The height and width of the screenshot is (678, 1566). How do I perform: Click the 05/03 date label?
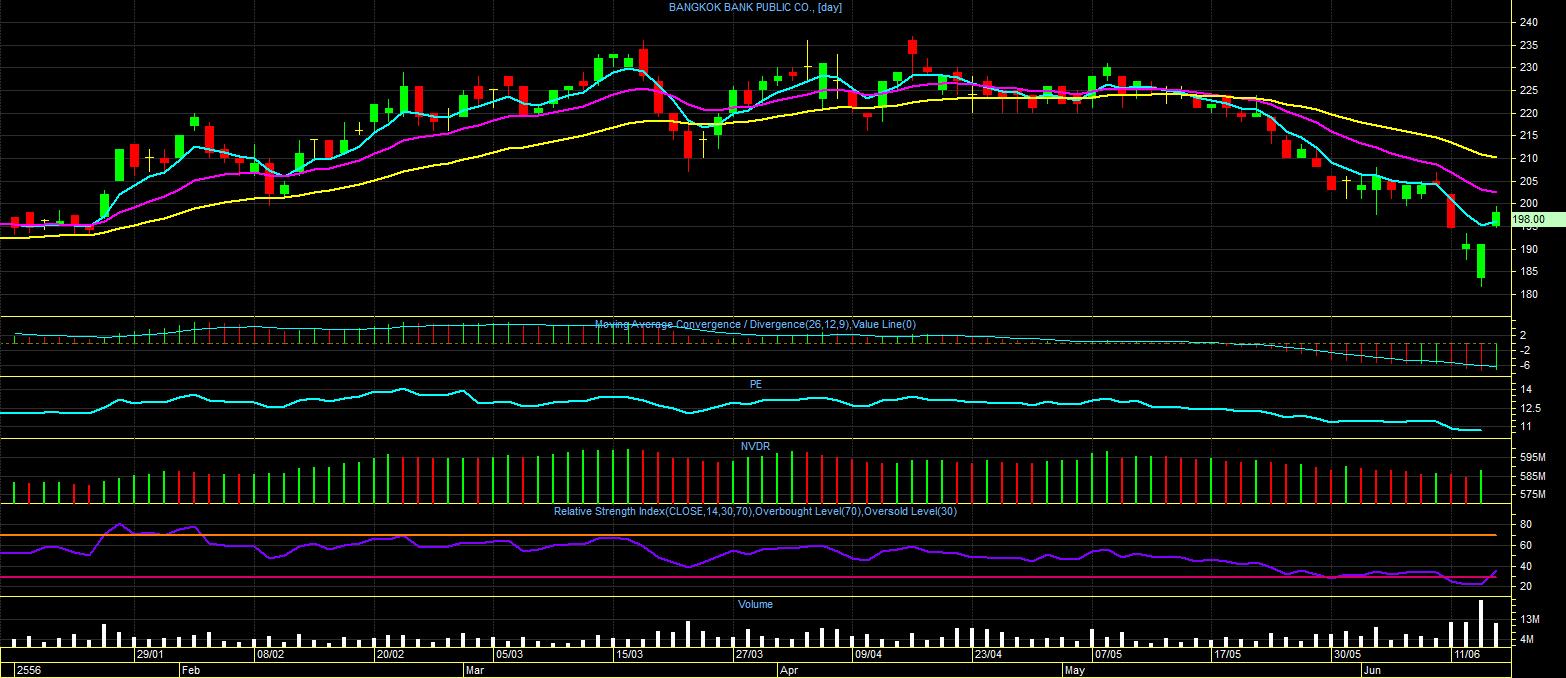tap(509, 654)
